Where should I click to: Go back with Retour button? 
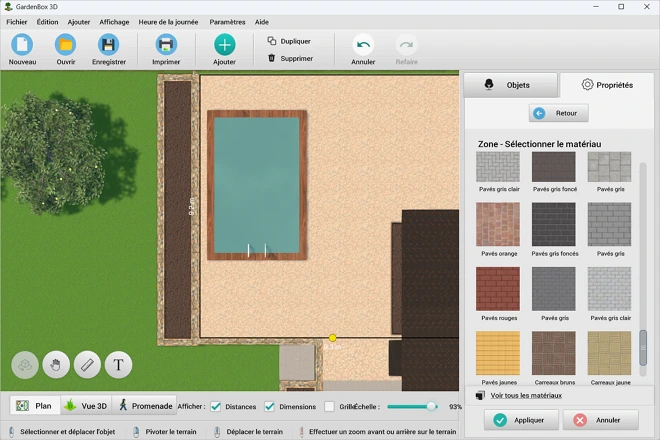559,113
